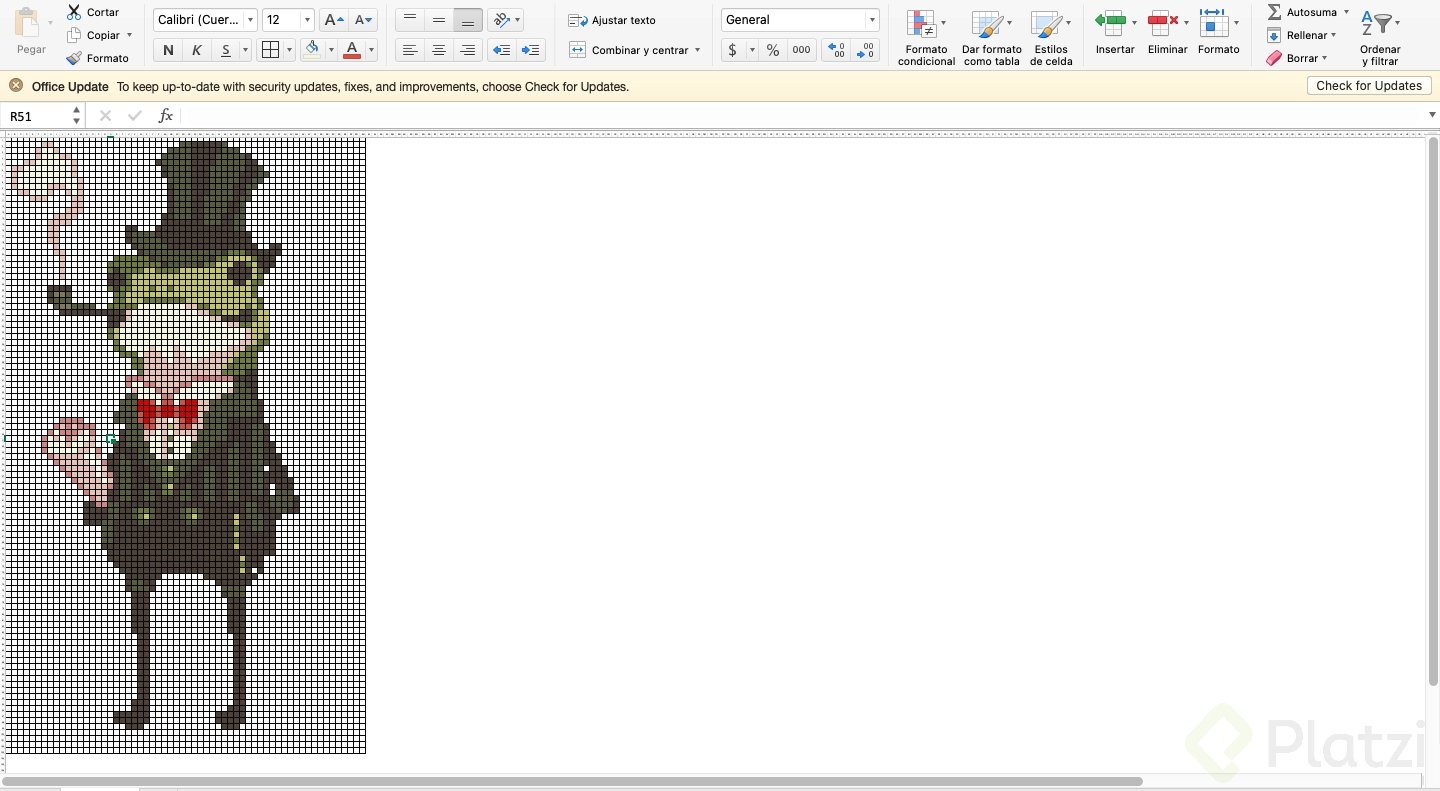Toggle italic with the K button

coord(196,50)
